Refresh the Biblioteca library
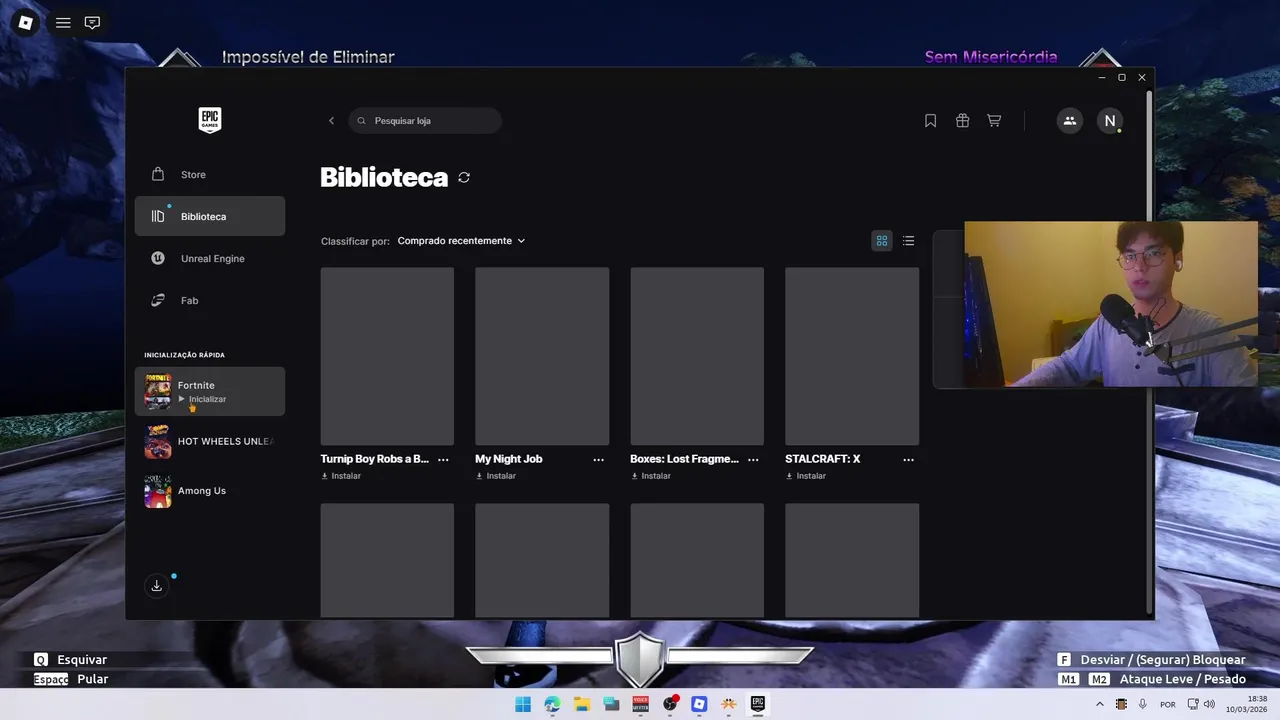Viewport: 1280px width, 720px height. (x=464, y=178)
